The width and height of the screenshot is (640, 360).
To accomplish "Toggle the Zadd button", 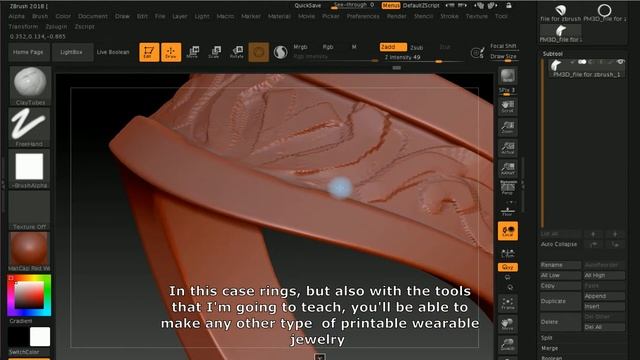I will [393, 47].
